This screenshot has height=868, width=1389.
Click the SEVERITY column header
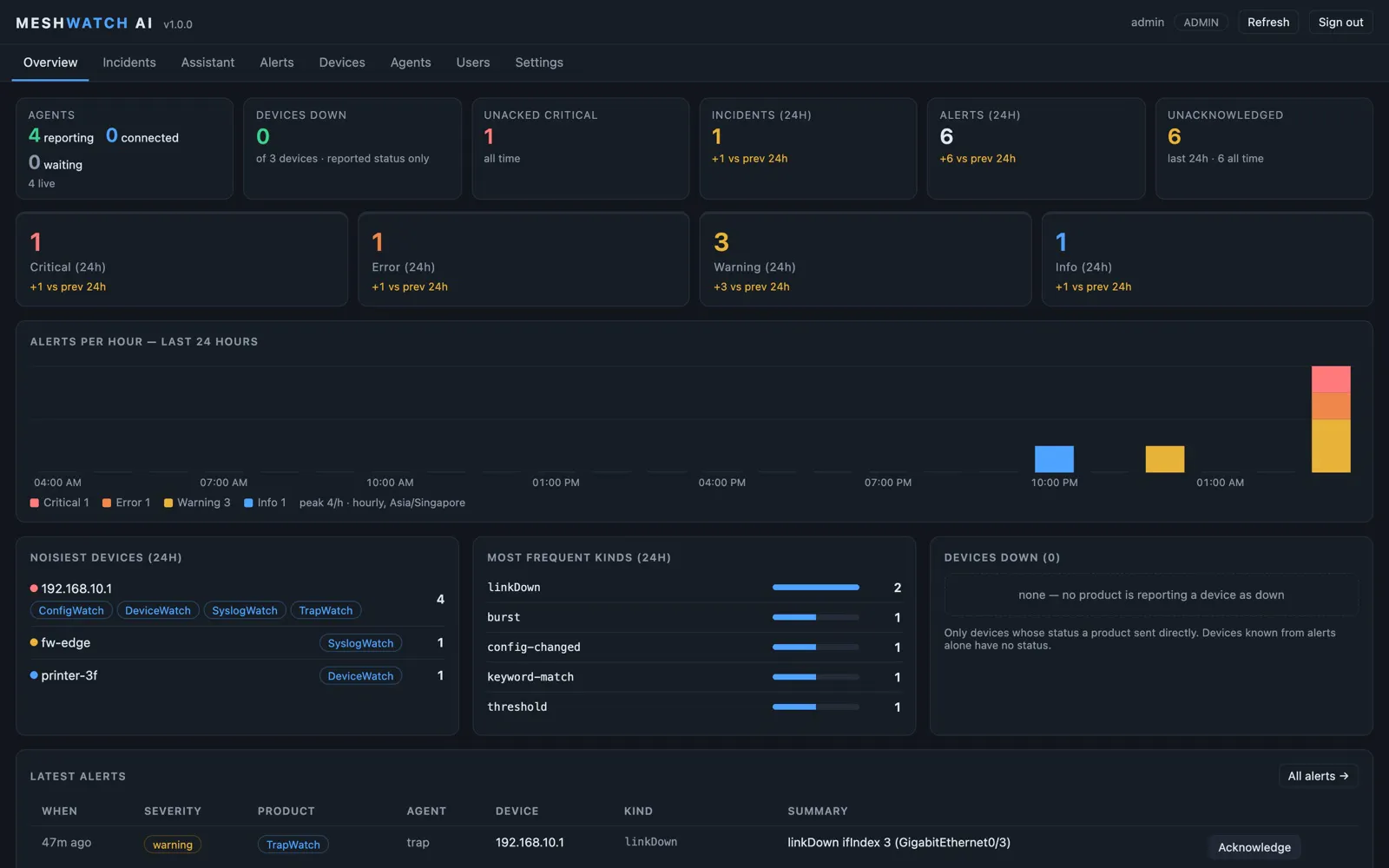click(173, 811)
